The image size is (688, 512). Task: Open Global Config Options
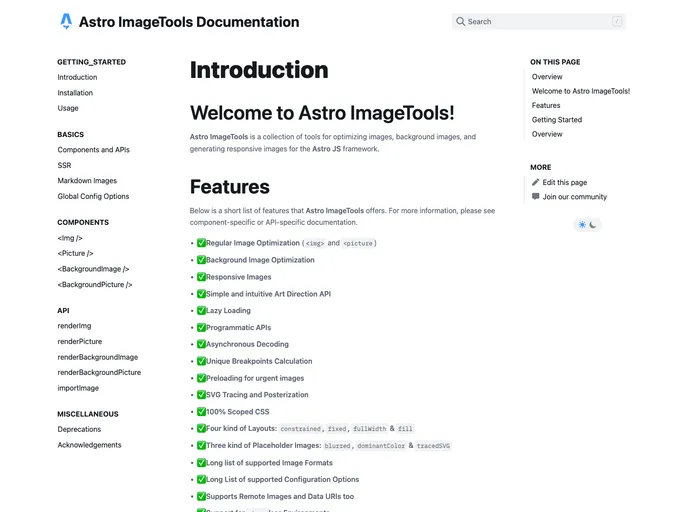(93, 196)
